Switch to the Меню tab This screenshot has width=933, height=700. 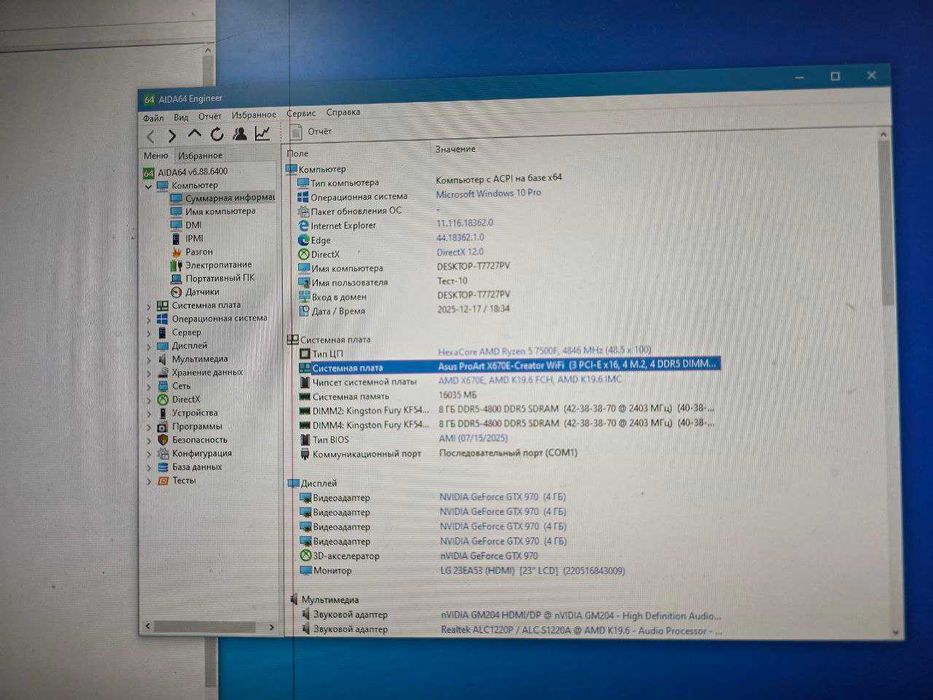coord(156,155)
